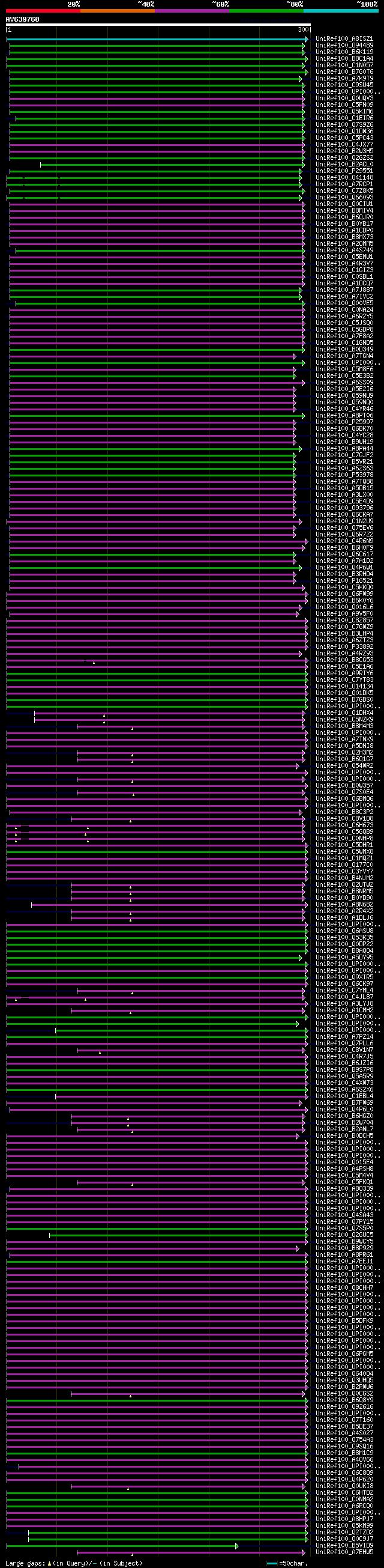Image resolution: width=384 pixels, height=1568 pixels.
Task: Open hit UniRef100_O41148
Action: (344, 178)
